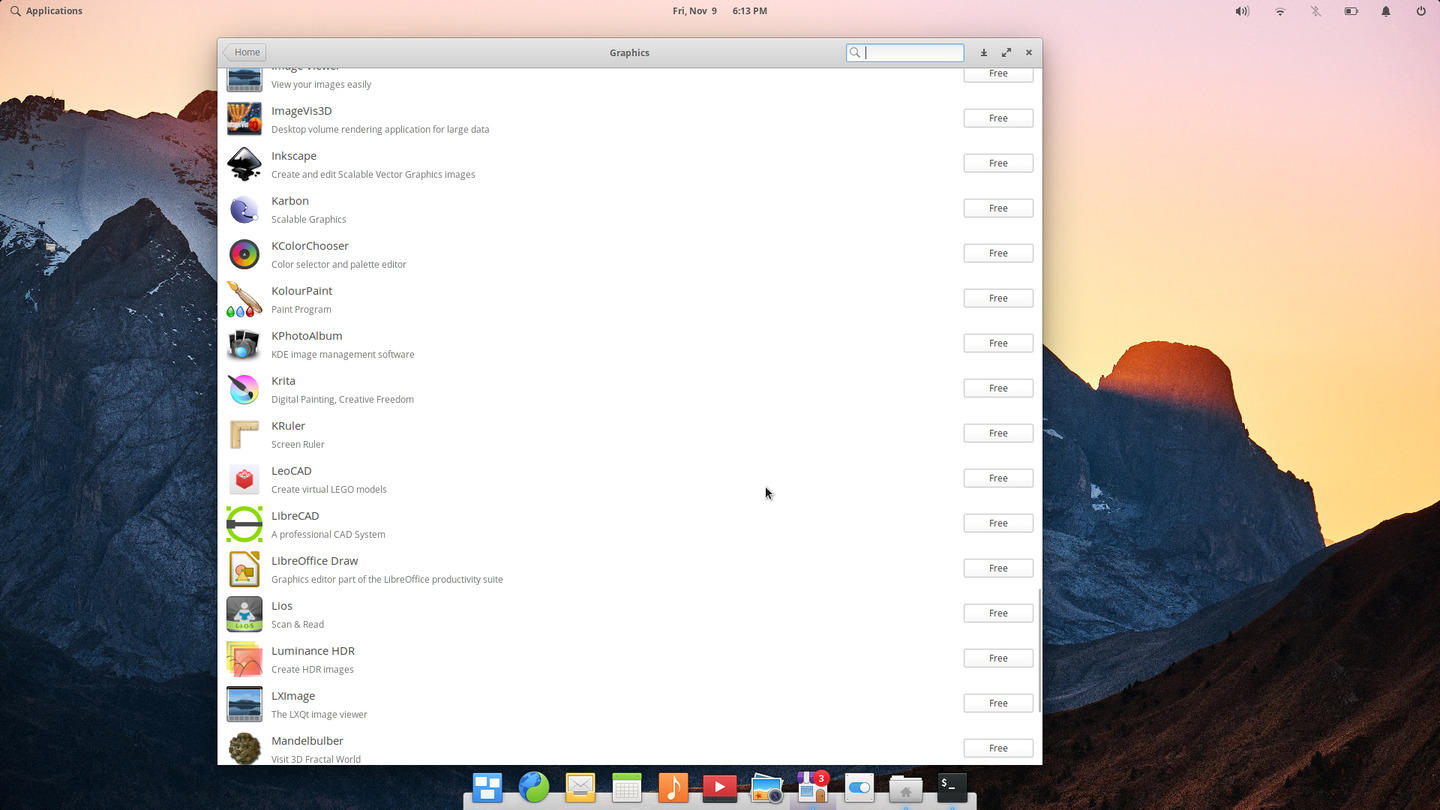This screenshot has height=810, width=1440.
Task: Click the LibreCAD green icon
Action: pos(244,524)
